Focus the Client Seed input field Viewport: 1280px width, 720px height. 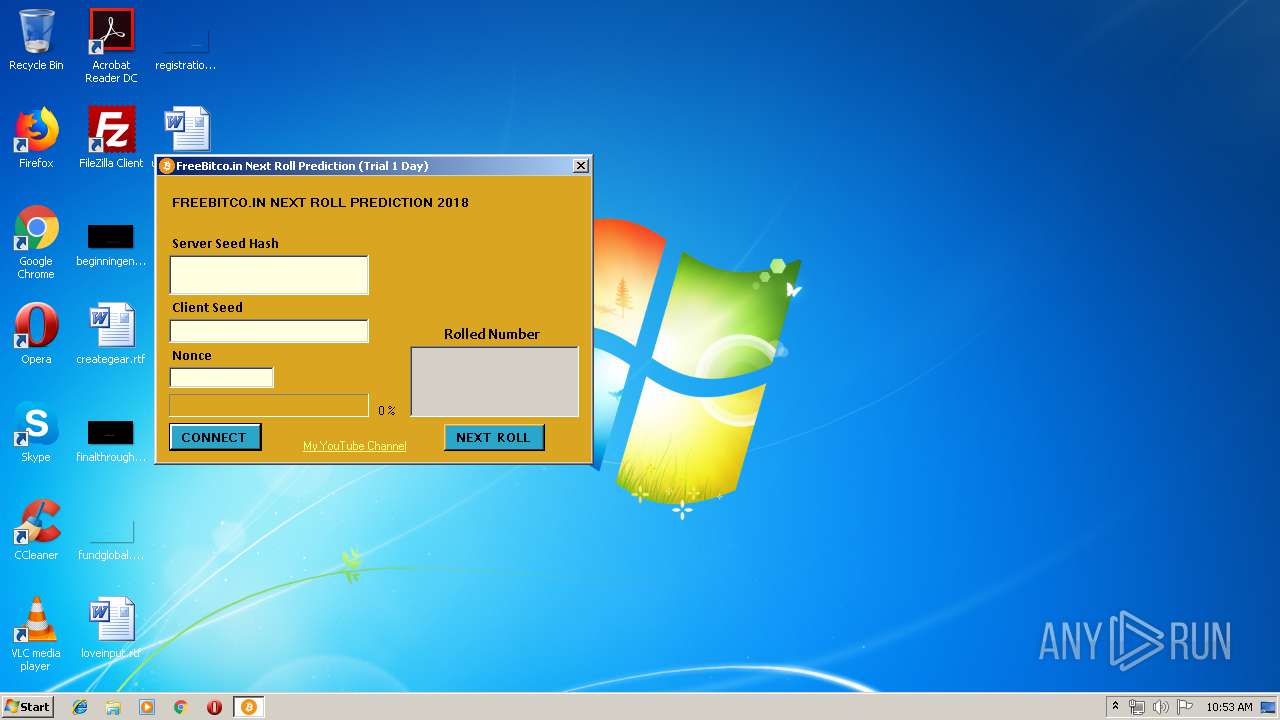click(x=269, y=331)
